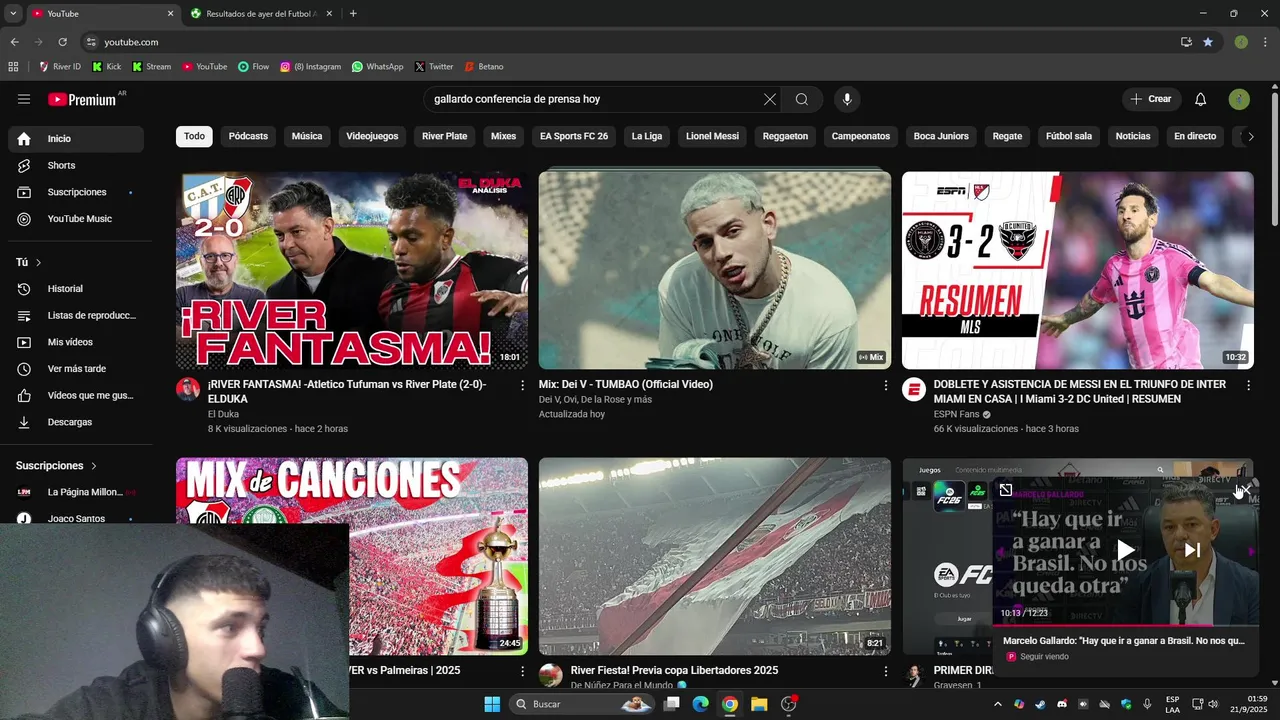Play the miniplayer video
The height and width of the screenshot is (720, 1280).
[1125, 550]
